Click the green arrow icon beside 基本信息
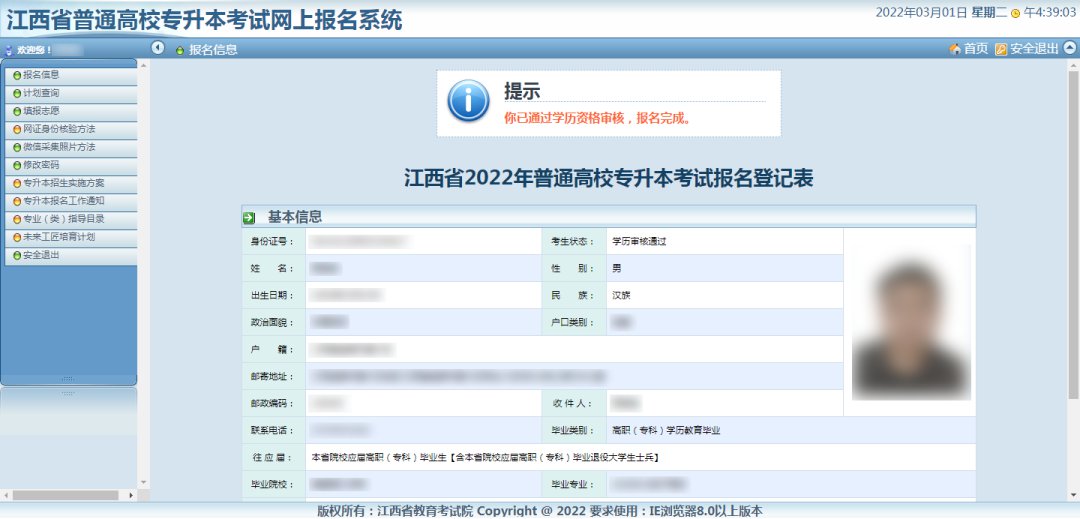The width and height of the screenshot is (1080, 519). [x=249, y=217]
